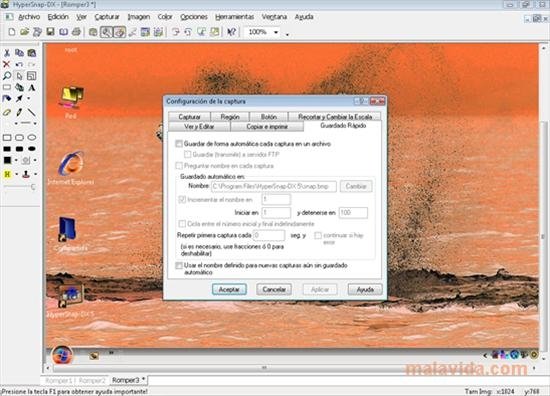Click the Open file folder icon
The image size is (550, 396).
pos(24,32)
